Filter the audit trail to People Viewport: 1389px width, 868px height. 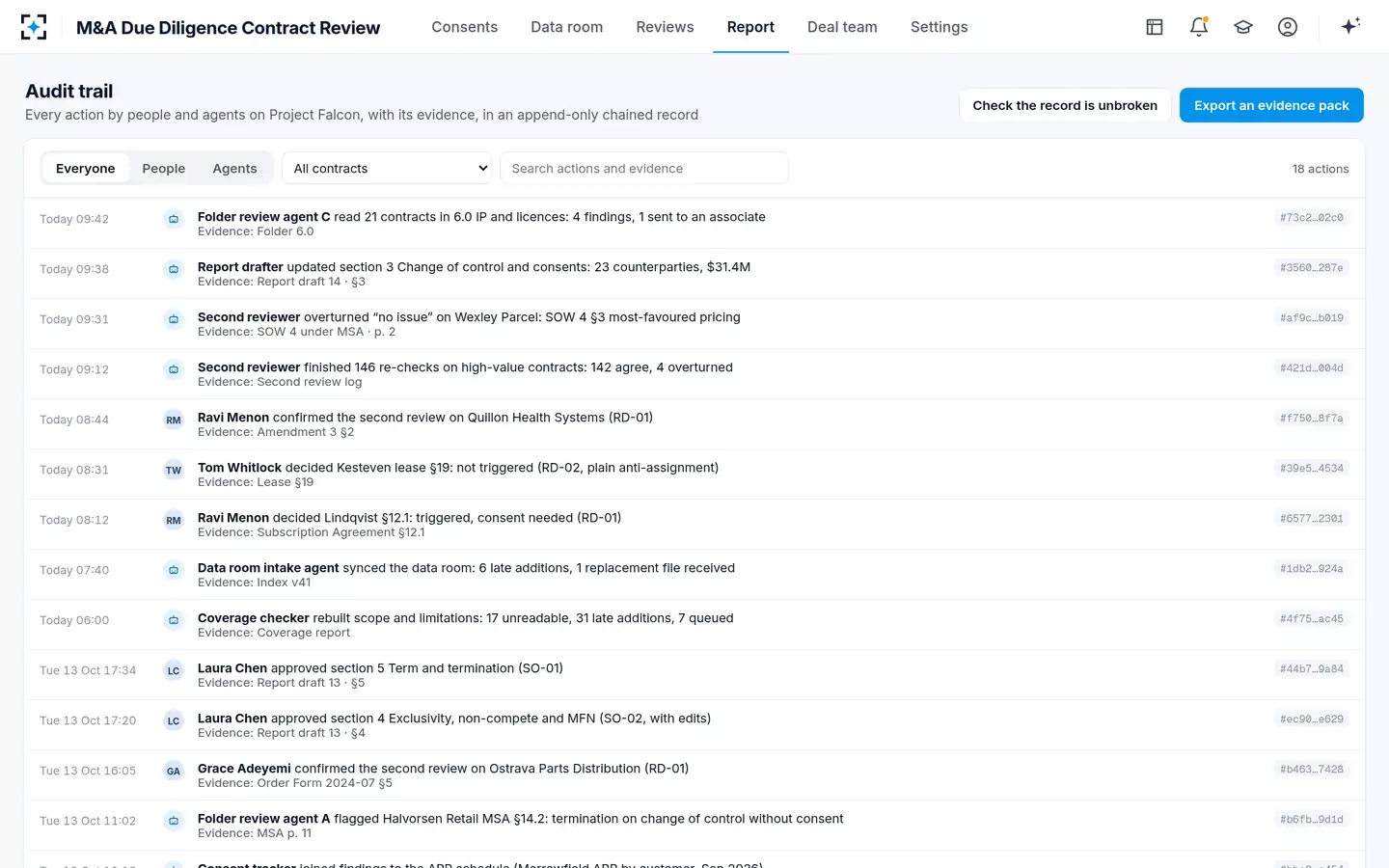(164, 168)
